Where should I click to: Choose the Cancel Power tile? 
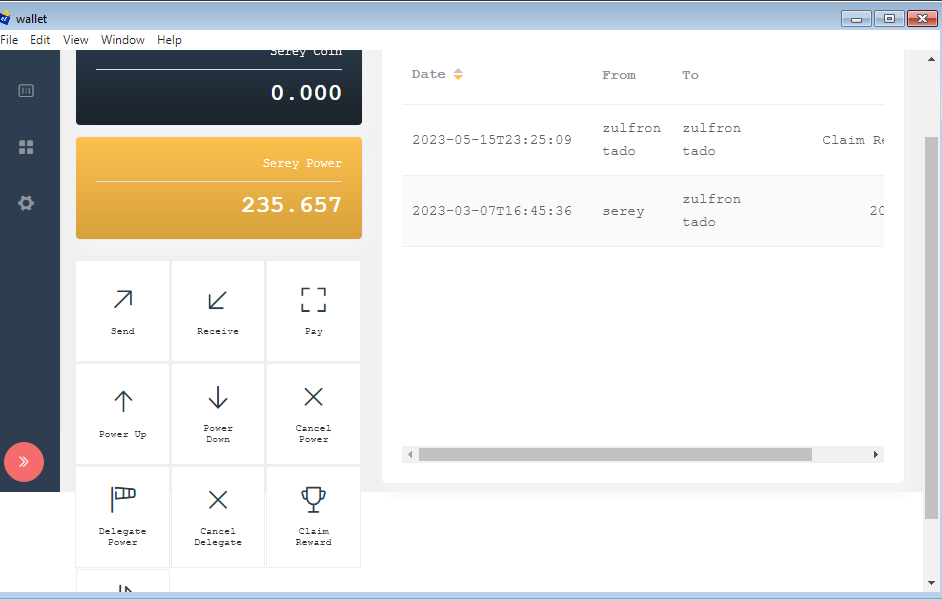[313, 414]
